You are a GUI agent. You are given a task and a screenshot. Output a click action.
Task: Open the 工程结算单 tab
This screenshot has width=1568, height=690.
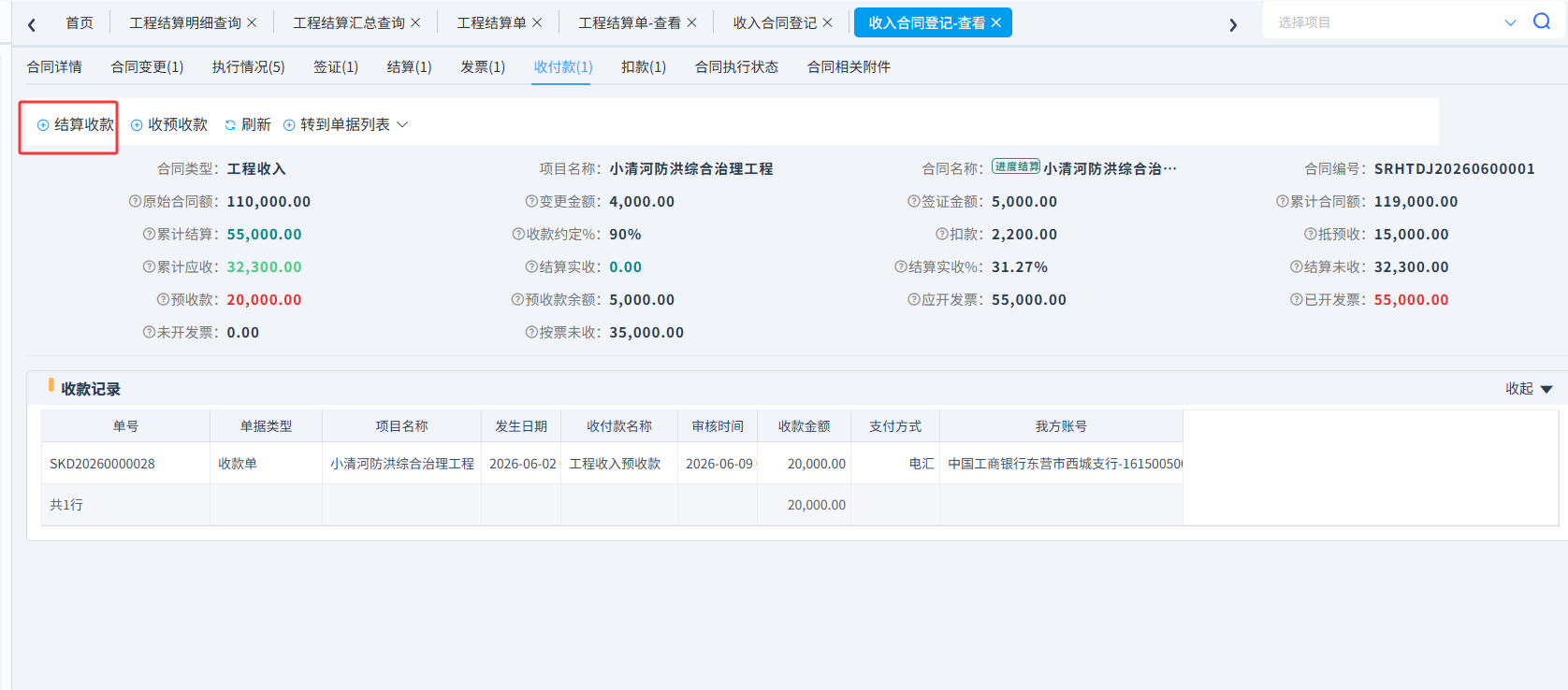coord(491,22)
